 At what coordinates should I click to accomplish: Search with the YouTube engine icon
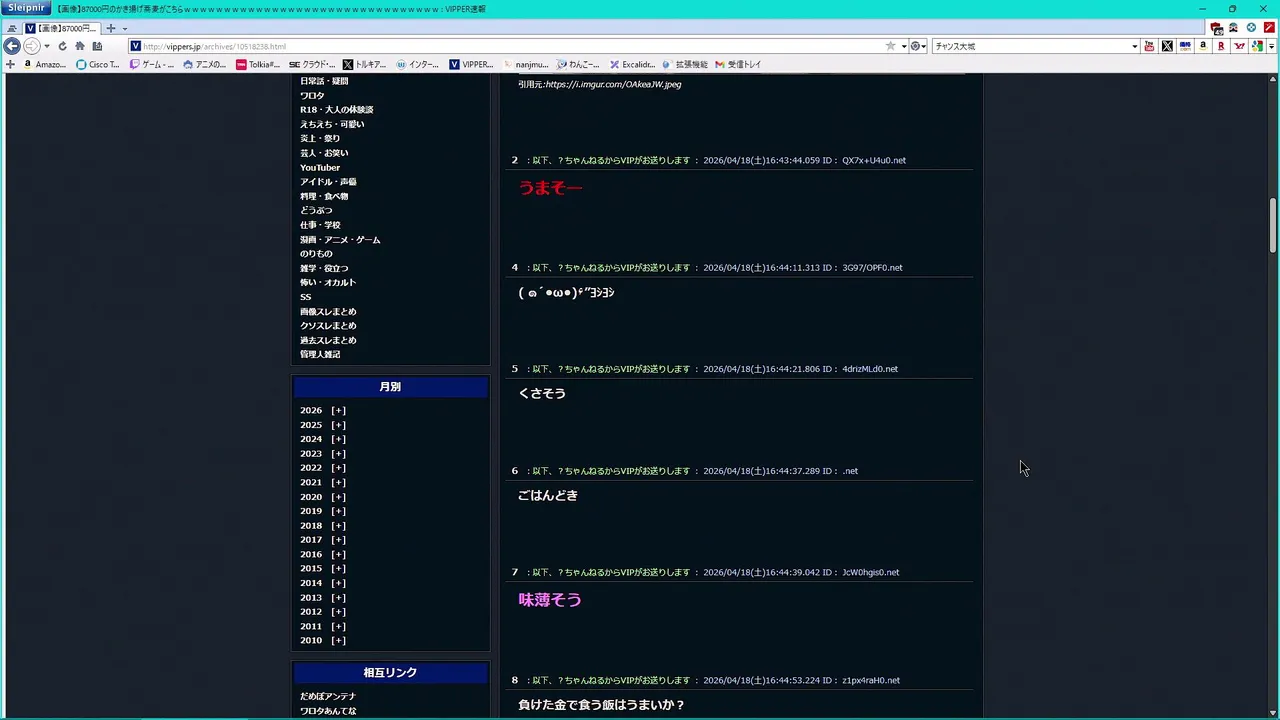tap(1149, 46)
